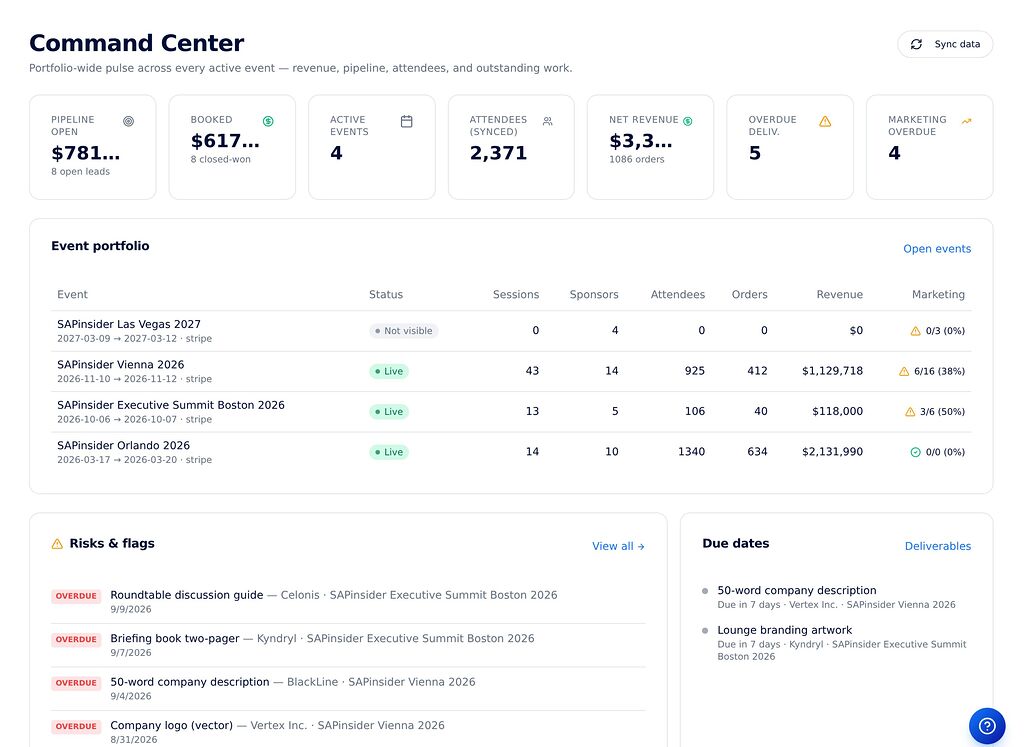Click warning icon next to 0/3 (0%)
1024x747 pixels.
coord(916,331)
